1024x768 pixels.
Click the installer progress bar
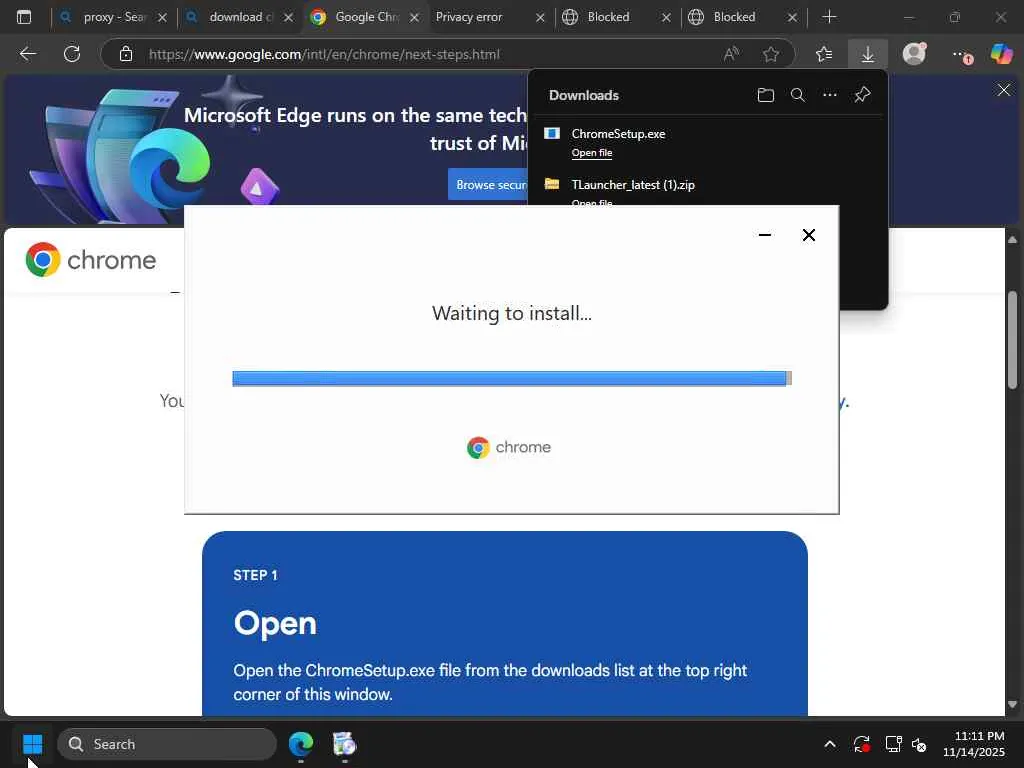tap(512, 378)
